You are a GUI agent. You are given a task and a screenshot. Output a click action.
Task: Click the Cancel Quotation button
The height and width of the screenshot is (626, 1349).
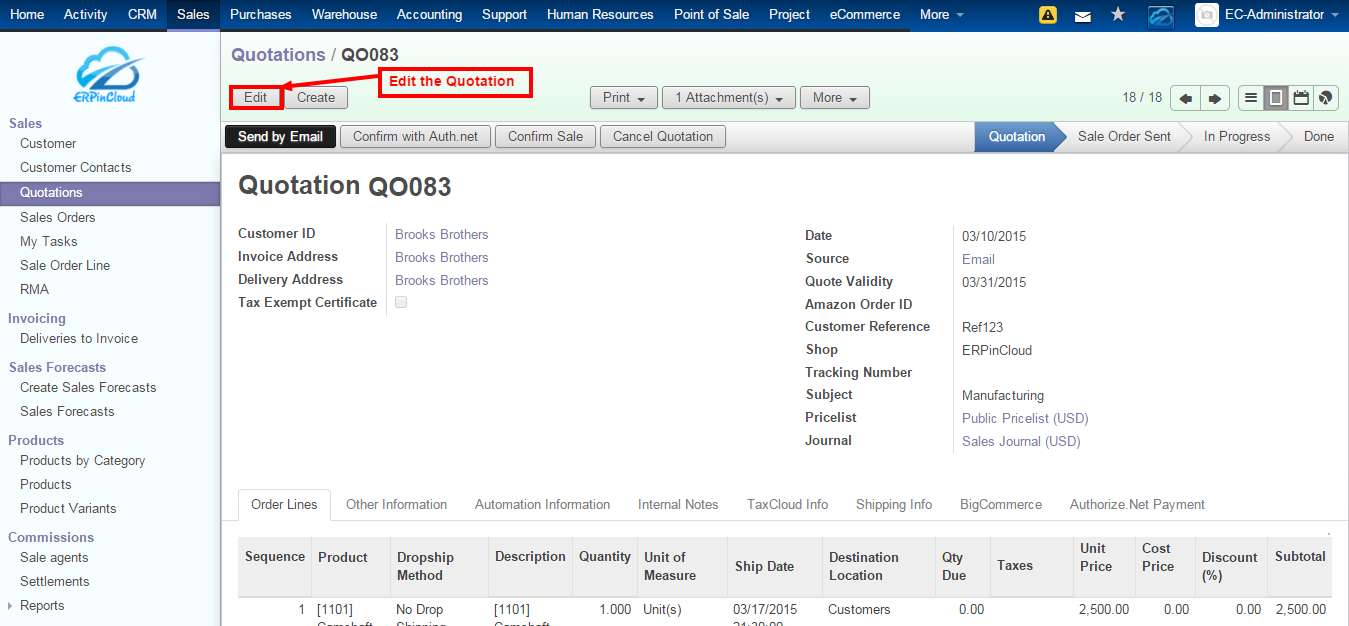click(x=663, y=137)
